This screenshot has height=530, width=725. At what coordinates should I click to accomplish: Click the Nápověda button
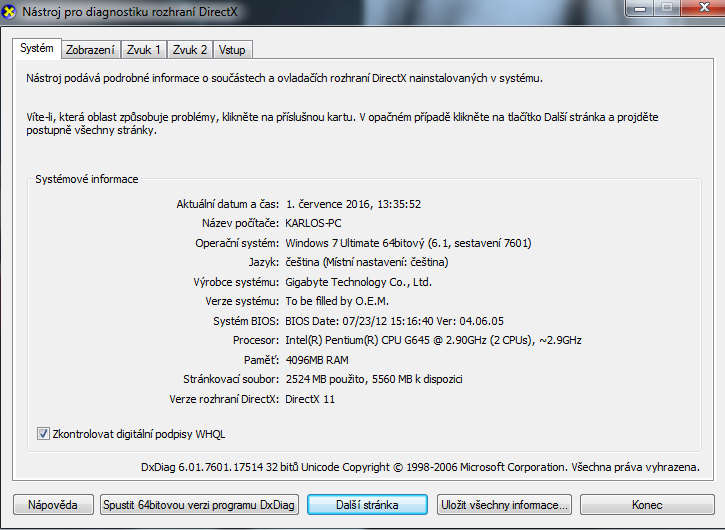(x=53, y=505)
